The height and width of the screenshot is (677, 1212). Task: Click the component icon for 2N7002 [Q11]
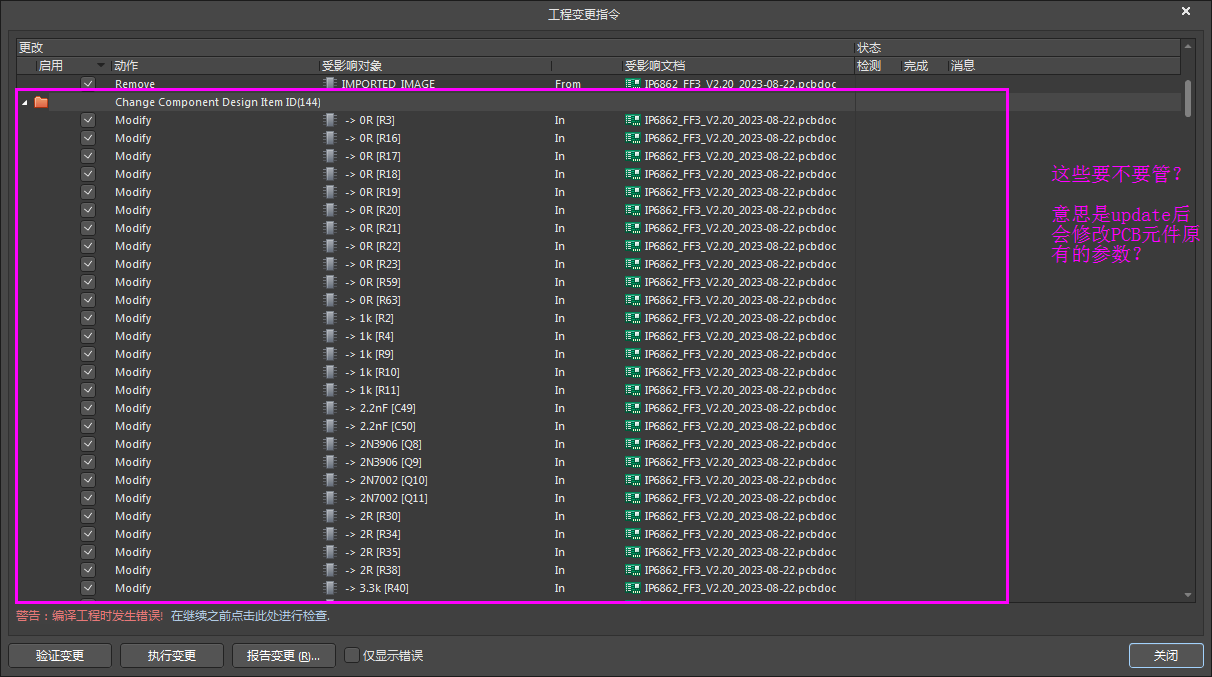tap(330, 498)
